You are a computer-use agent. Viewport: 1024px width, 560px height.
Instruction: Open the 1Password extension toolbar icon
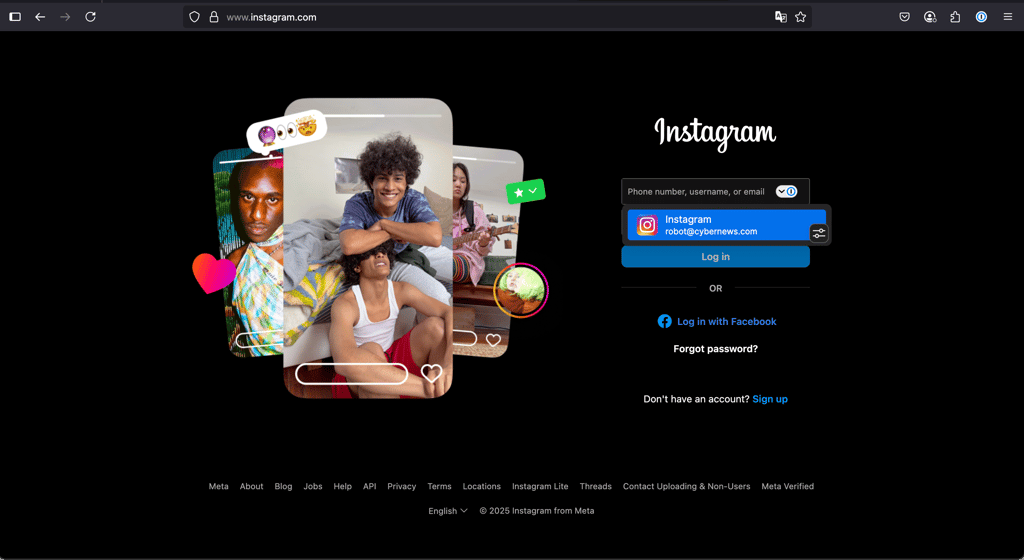click(982, 17)
